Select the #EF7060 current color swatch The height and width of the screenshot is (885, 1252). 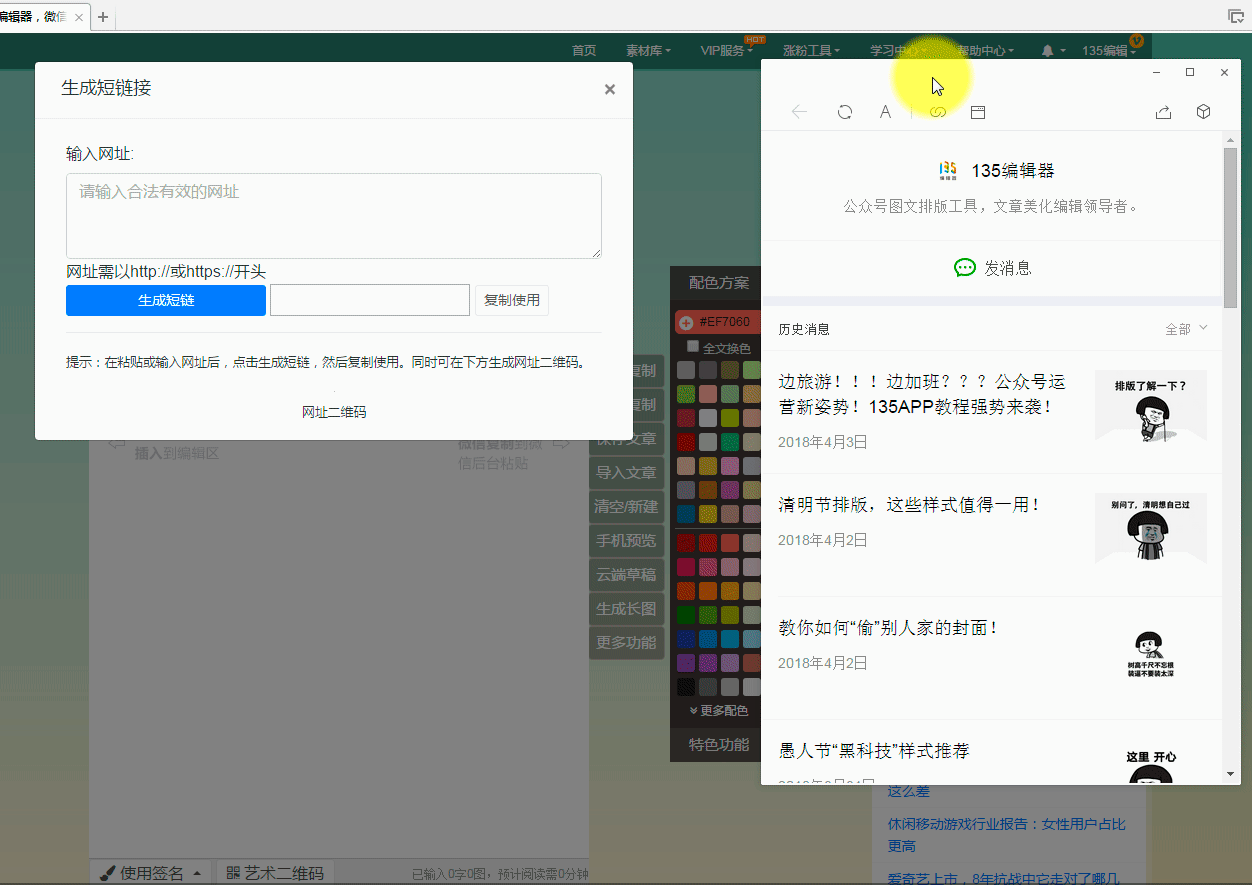coord(716,322)
